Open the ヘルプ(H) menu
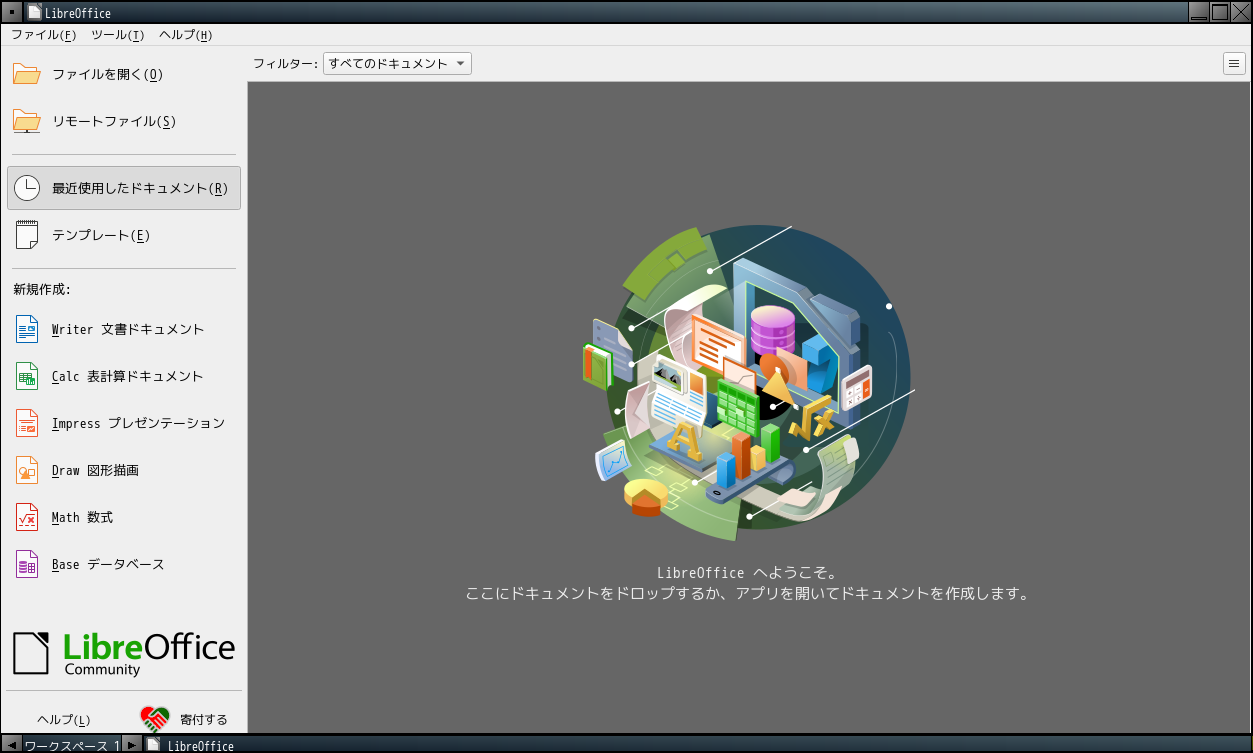Screen dimensions: 1253x753 point(186,35)
